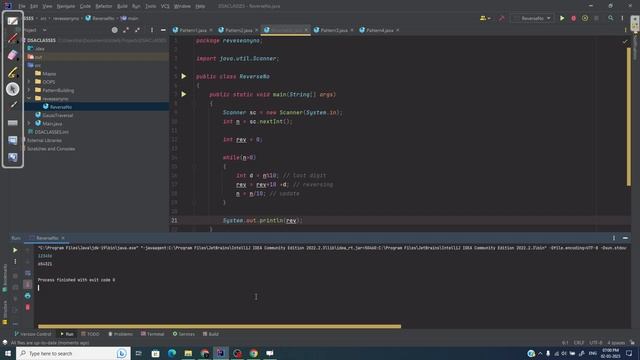Click Type here to search box
Screen dimensions: 640x360
click(73, 353)
